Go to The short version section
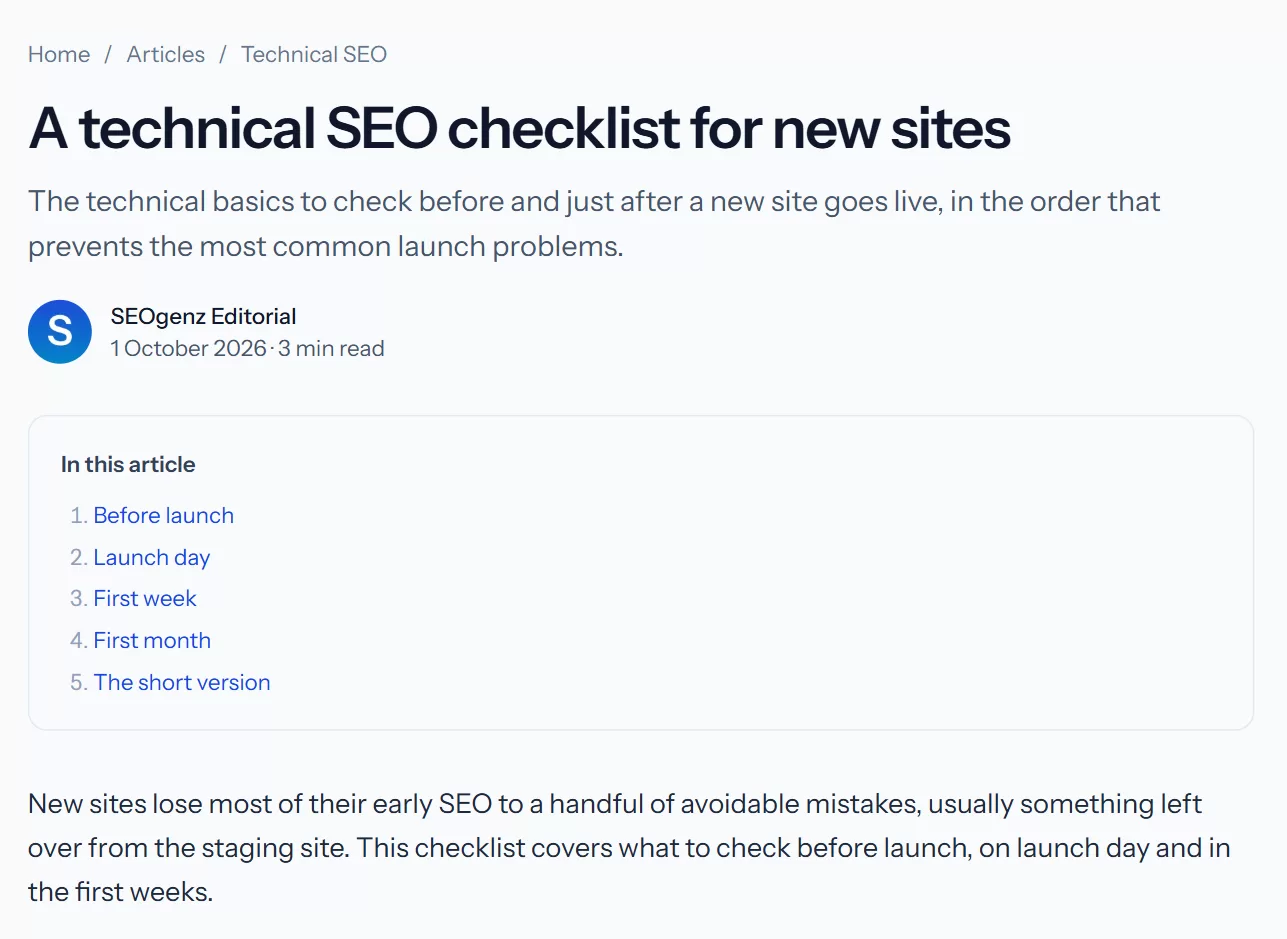This screenshot has width=1287, height=939. click(182, 682)
